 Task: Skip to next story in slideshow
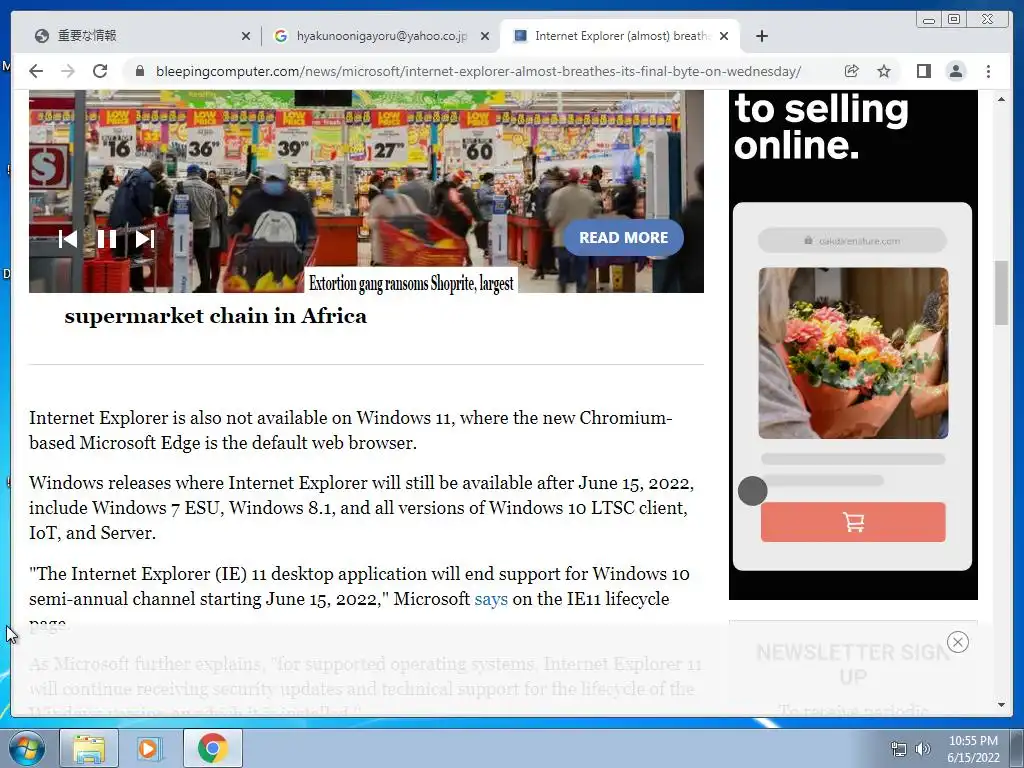pyautogui.click(x=145, y=239)
